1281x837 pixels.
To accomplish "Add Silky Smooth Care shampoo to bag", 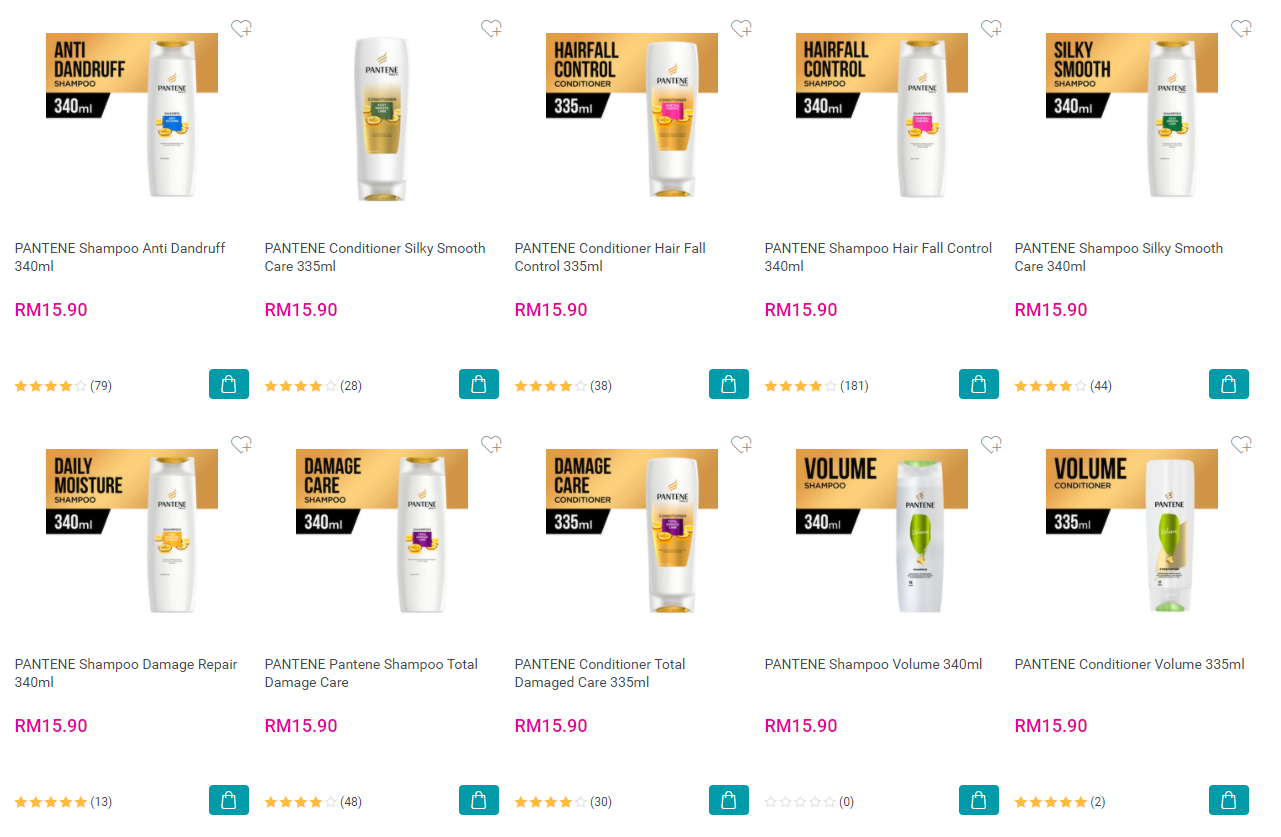I will (1229, 384).
